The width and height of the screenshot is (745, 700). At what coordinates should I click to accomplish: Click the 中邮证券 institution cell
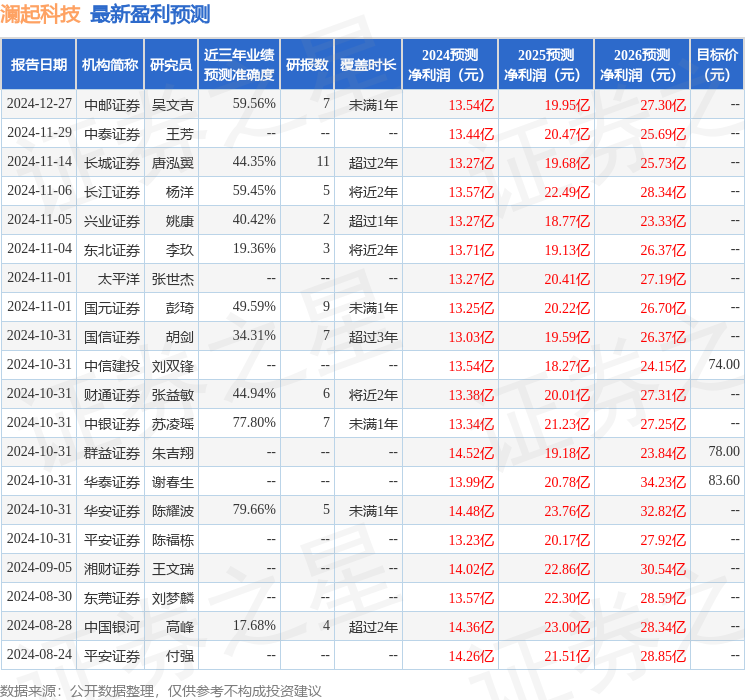(112, 105)
